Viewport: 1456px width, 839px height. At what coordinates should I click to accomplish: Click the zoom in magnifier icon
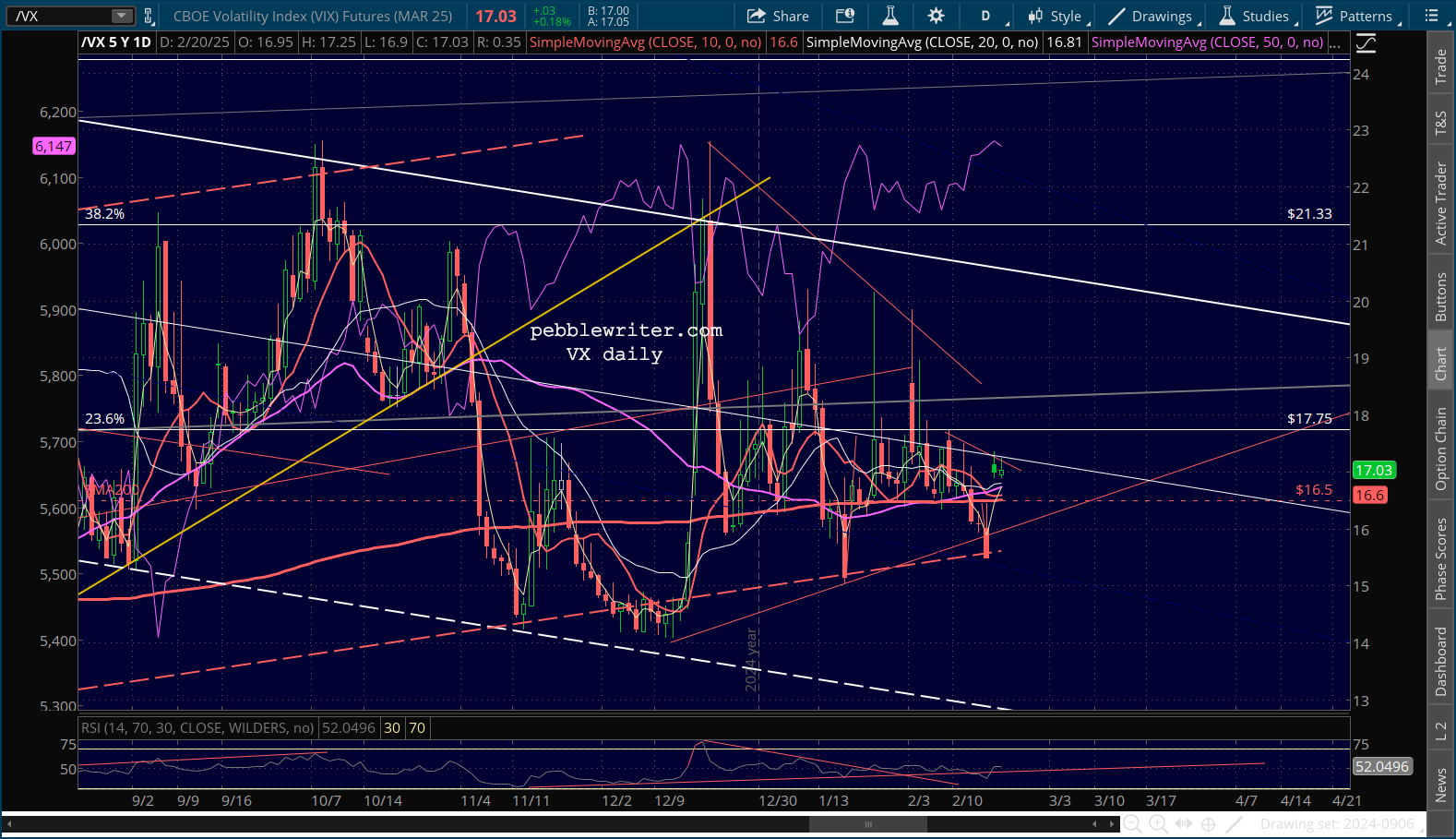click(1158, 824)
